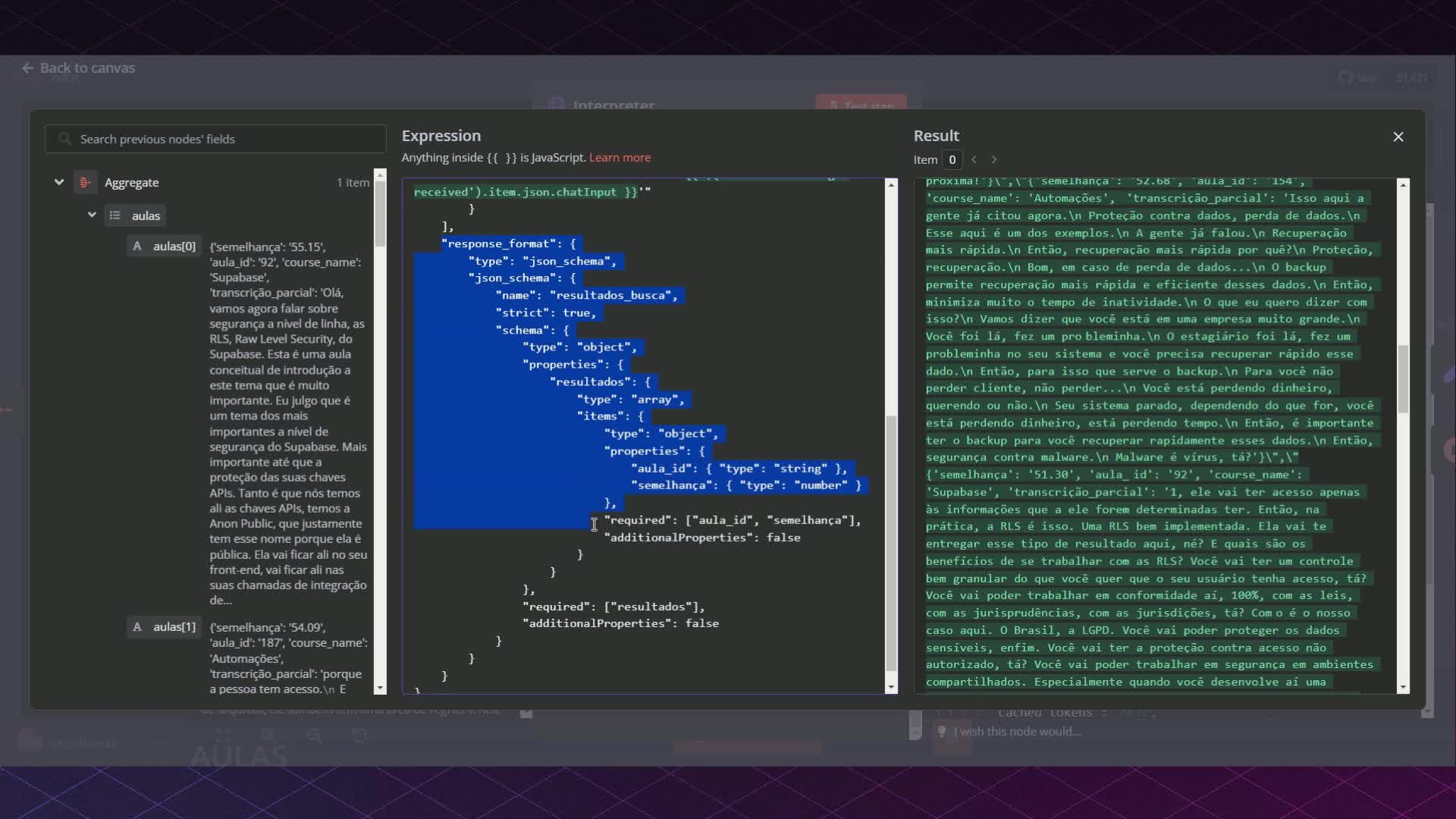
Task: Click the string type icon of aulas[0]
Action: pyautogui.click(x=137, y=246)
